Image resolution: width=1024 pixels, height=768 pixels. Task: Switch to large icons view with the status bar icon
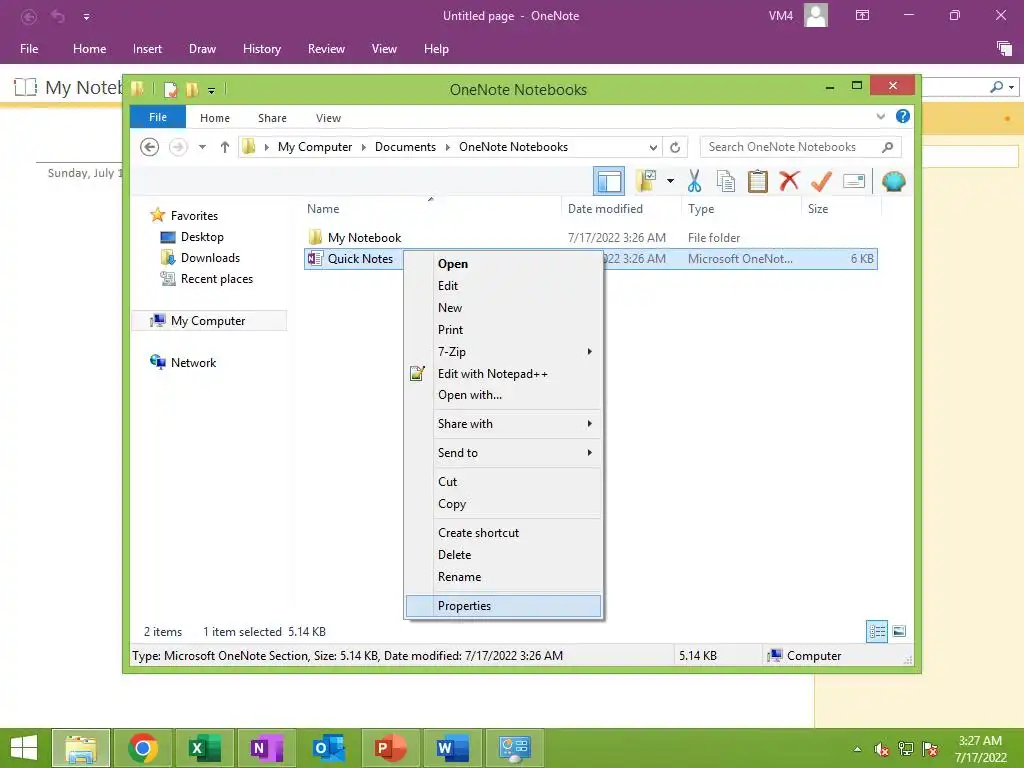click(899, 631)
